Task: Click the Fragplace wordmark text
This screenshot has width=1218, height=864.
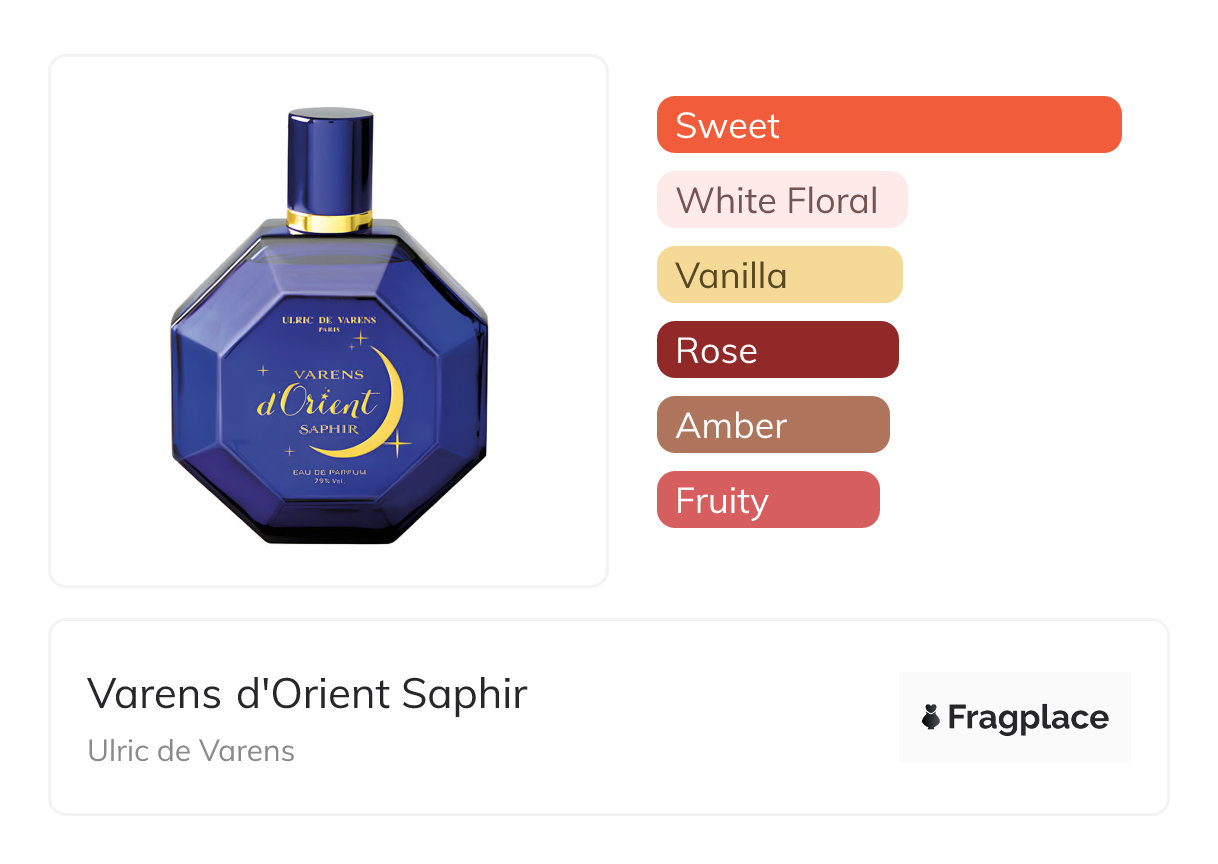Action: point(1028,718)
